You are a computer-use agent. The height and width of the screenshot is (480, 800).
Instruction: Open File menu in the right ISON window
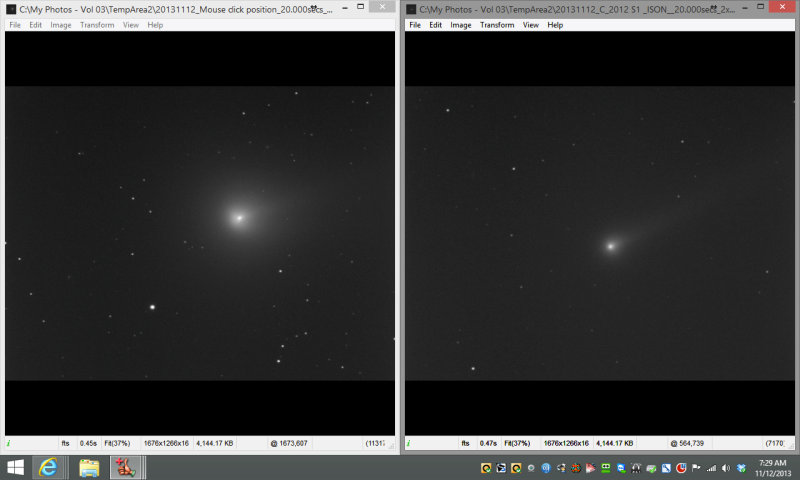click(x=415, y=25)
